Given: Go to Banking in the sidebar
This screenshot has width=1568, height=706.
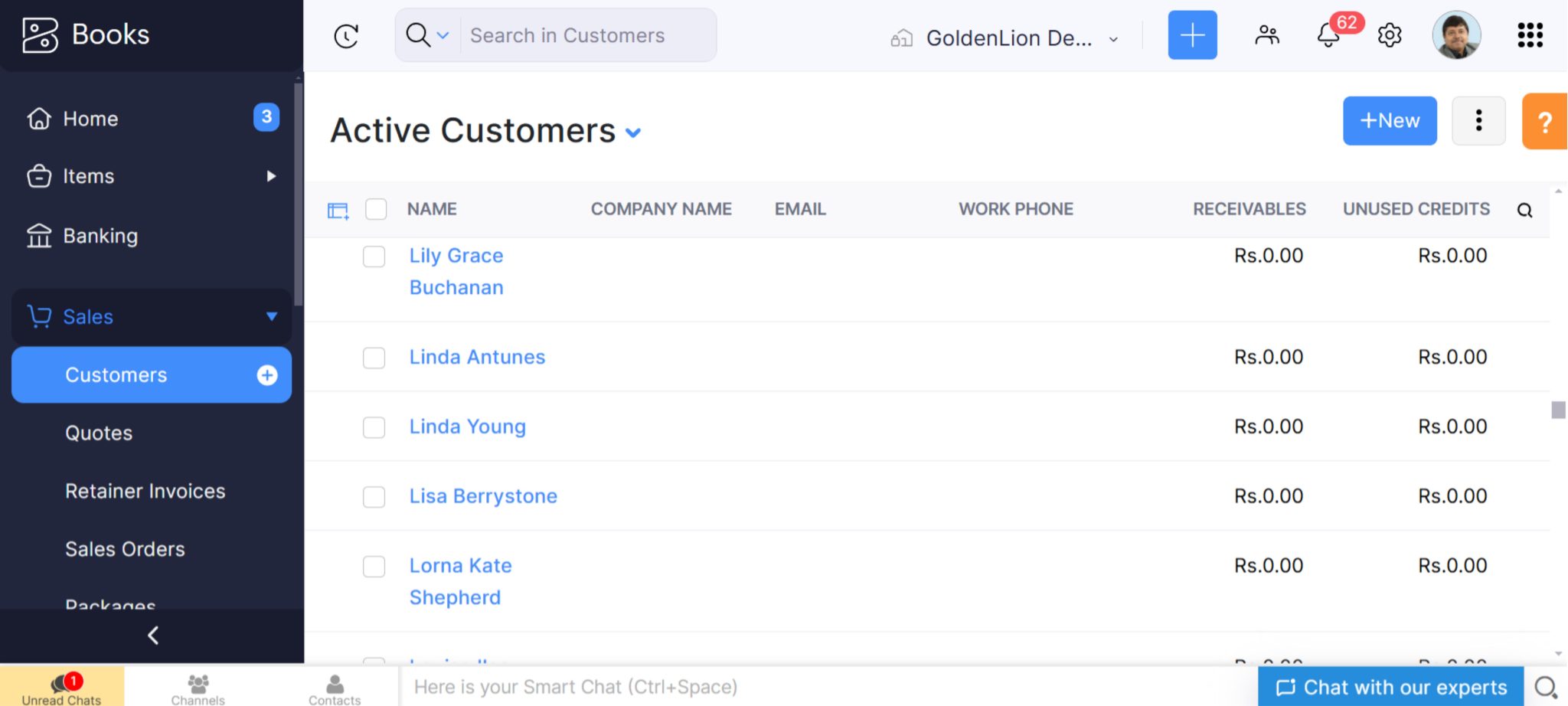Looking at the screenshot, I should (x=100, y=236).
